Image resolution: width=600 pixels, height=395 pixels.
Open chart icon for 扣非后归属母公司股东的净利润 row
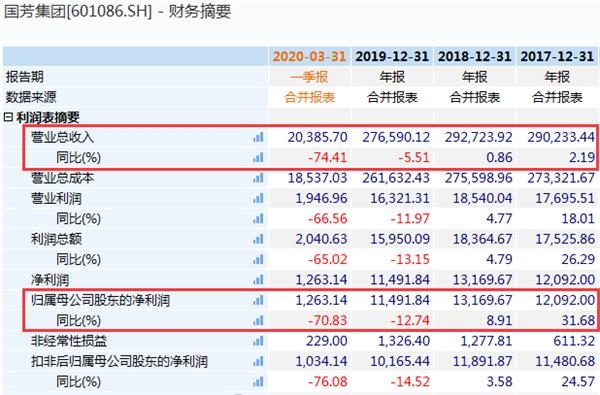258,361
